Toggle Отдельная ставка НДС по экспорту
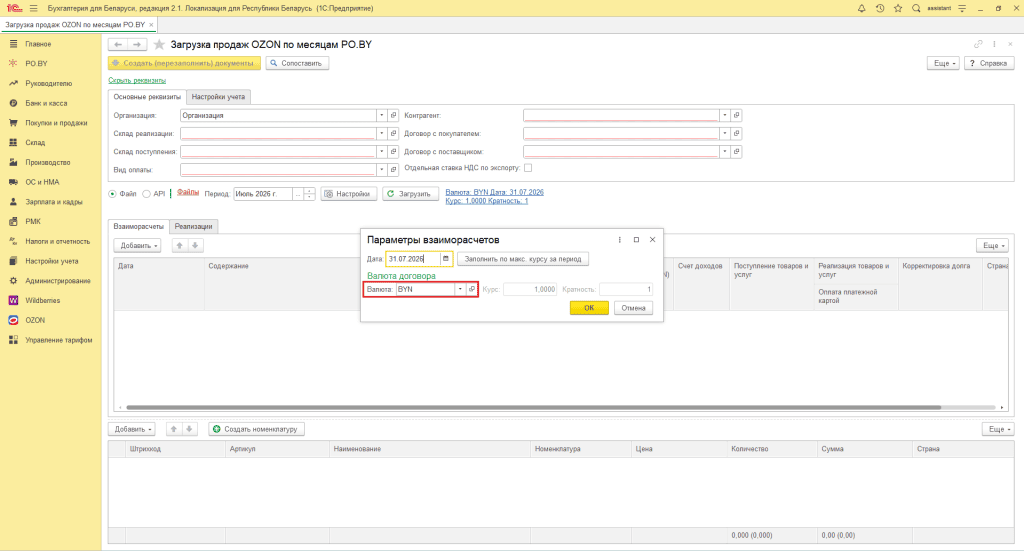 click(528, 168)
